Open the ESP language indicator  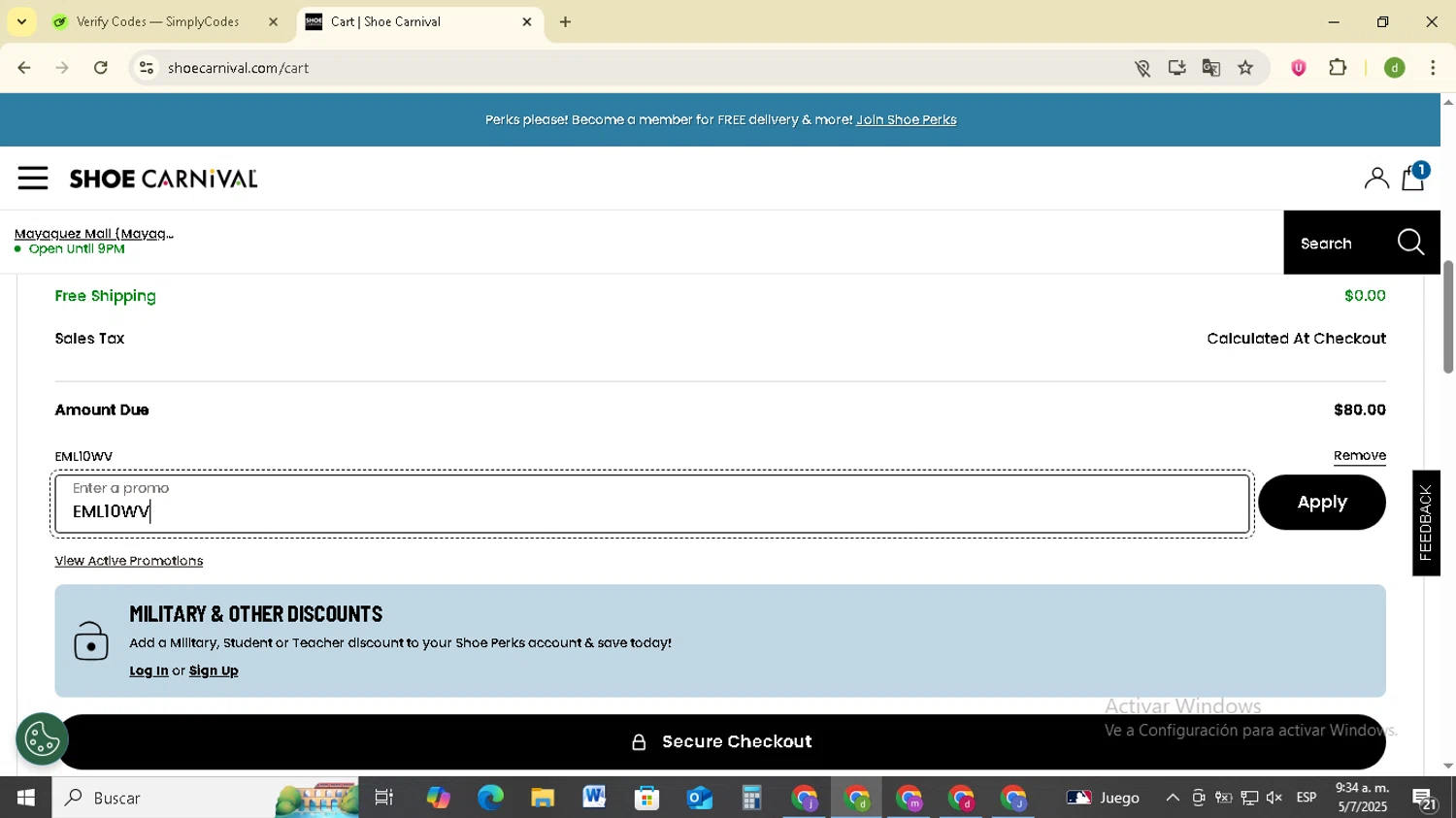(x=1307, y=798)
